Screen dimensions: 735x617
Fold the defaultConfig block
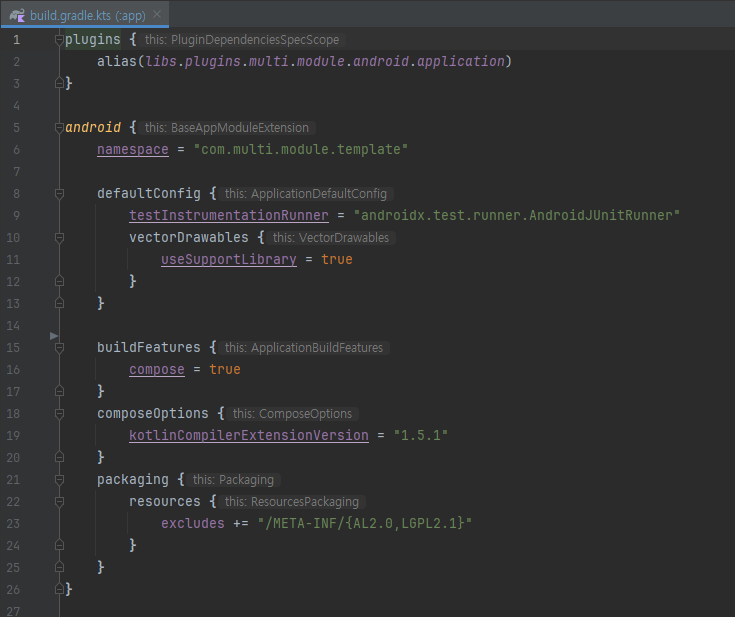(x=59, y=194)
